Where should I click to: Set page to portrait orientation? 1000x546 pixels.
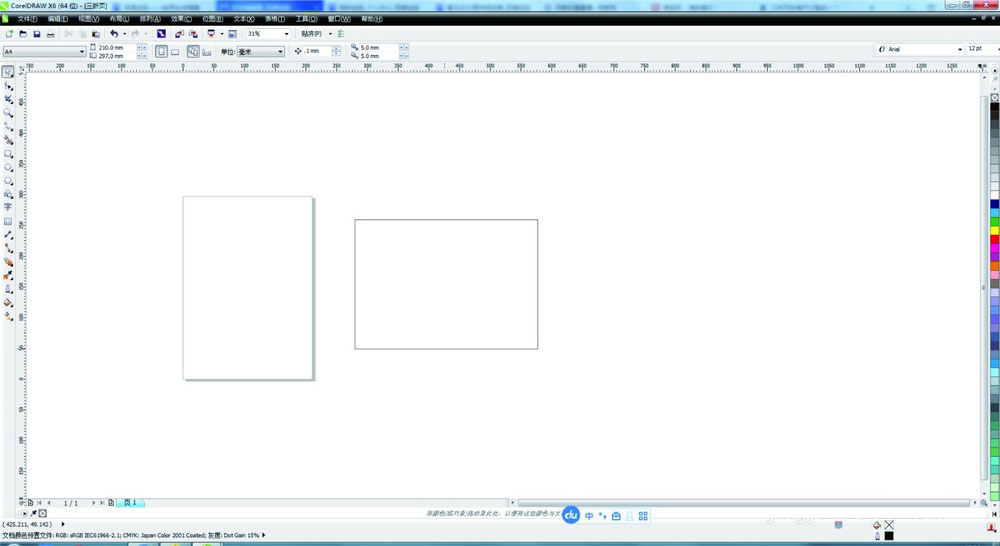tap(161, 52)
